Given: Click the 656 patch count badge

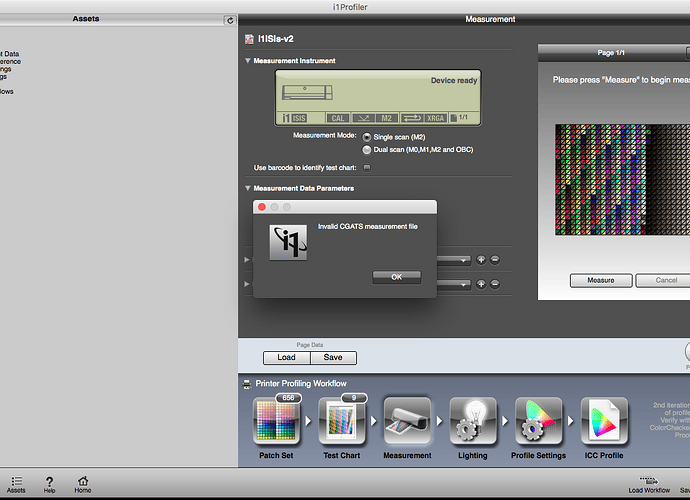Looking at the screenshot, I should (288, 398).
